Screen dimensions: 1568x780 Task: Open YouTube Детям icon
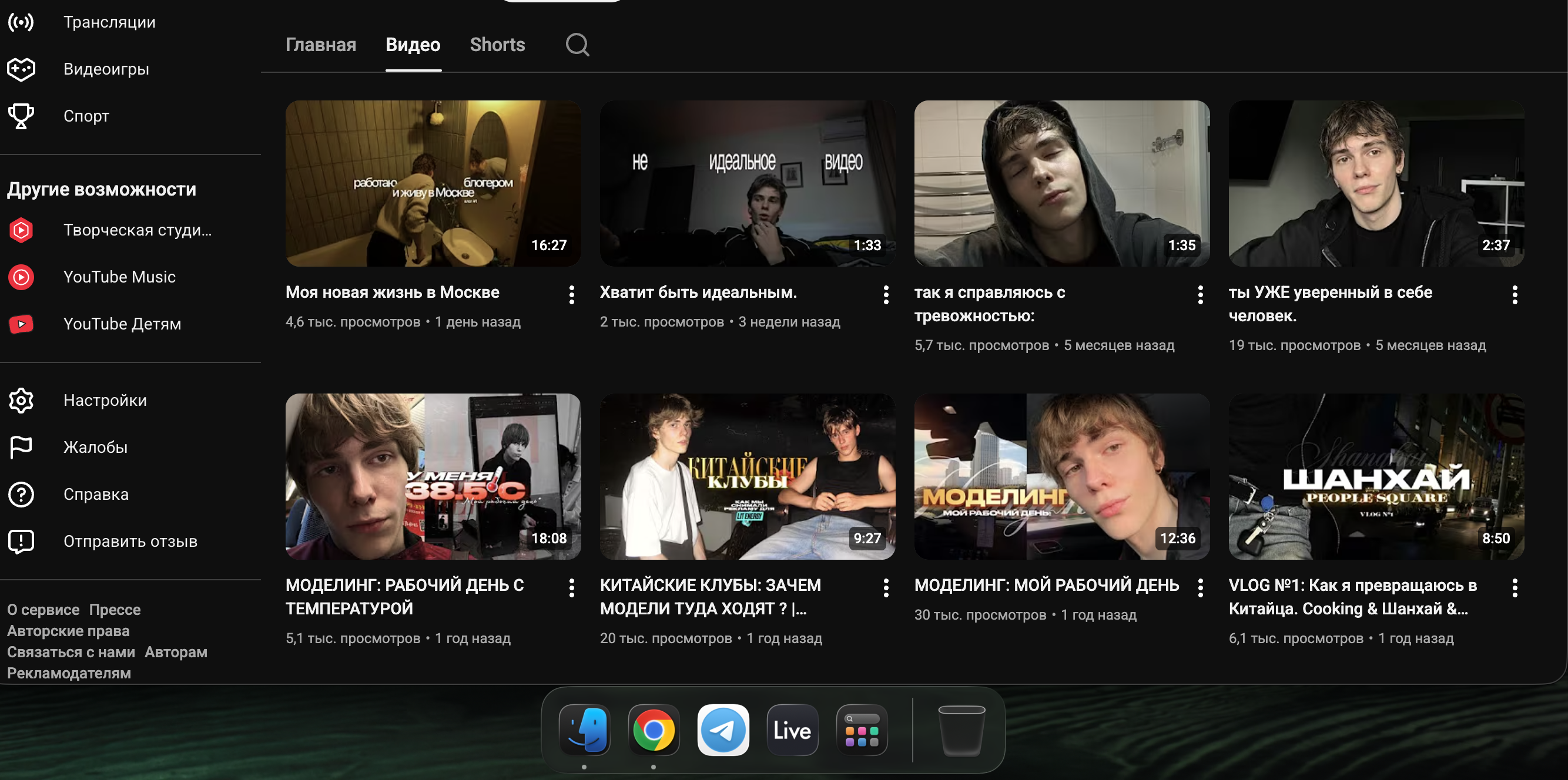(x=21, y=324)
